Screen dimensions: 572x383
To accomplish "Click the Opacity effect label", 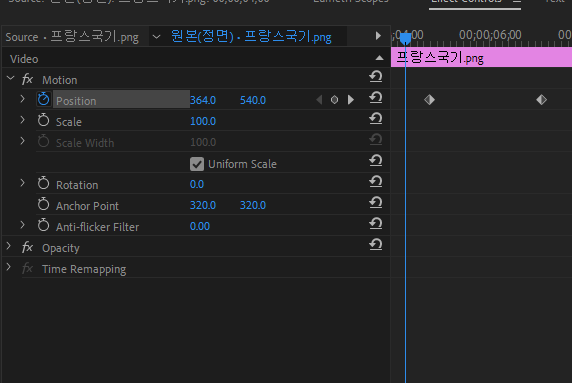I will pos(61,248).
